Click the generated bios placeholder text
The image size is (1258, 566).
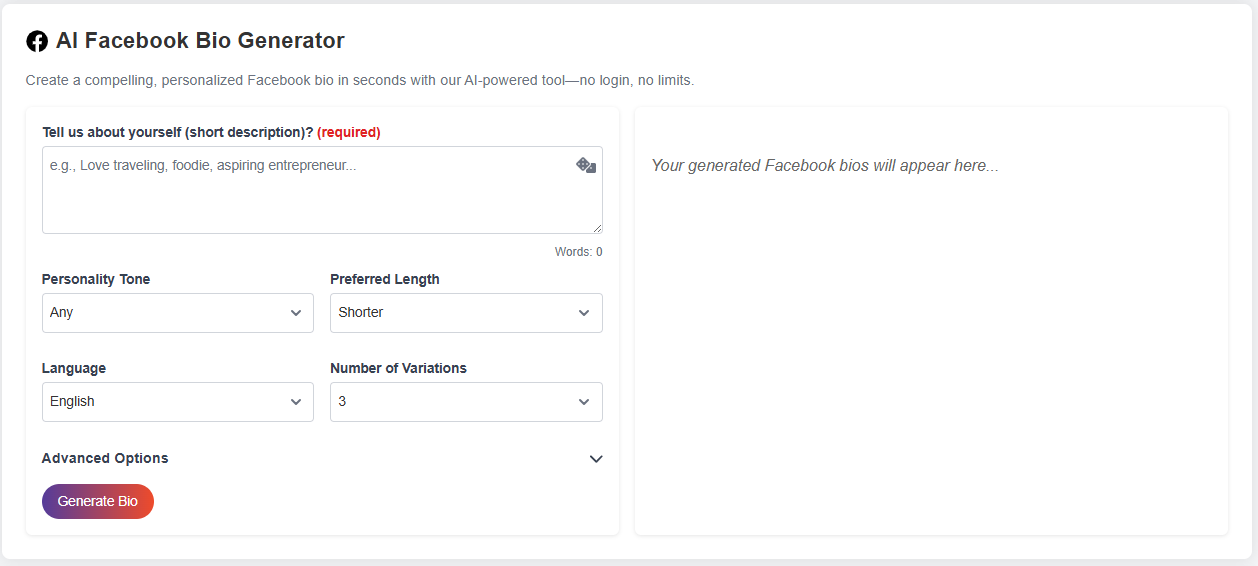point(824,165)
